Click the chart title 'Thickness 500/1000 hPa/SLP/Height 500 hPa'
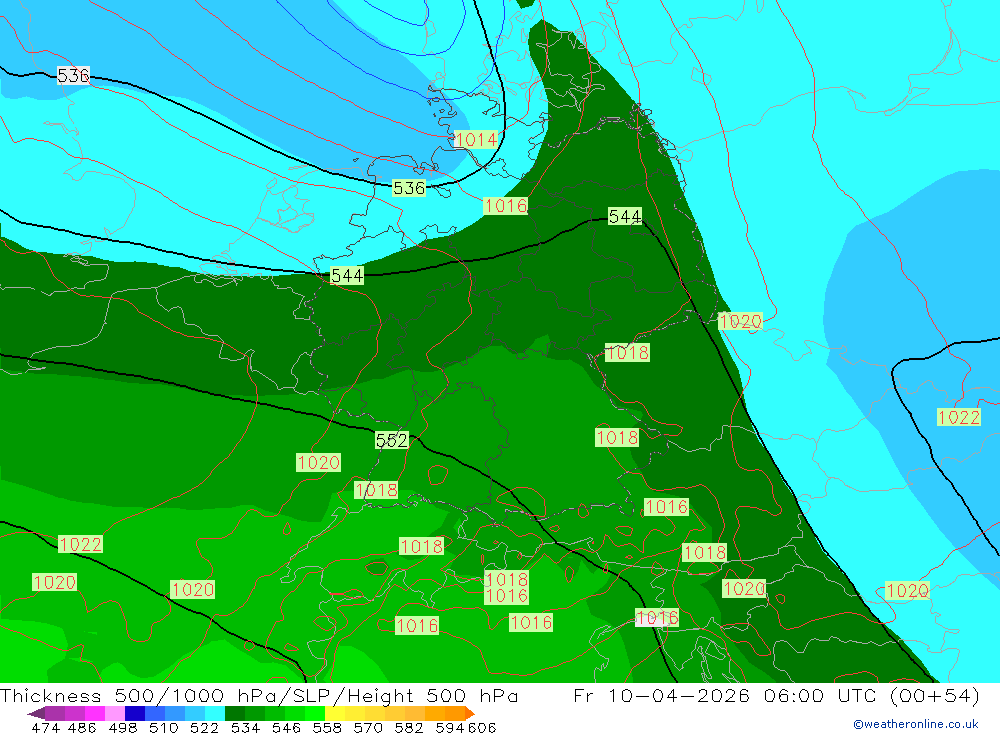The width and height of the screenshot is (1000, 733). [x=259, y=695]
